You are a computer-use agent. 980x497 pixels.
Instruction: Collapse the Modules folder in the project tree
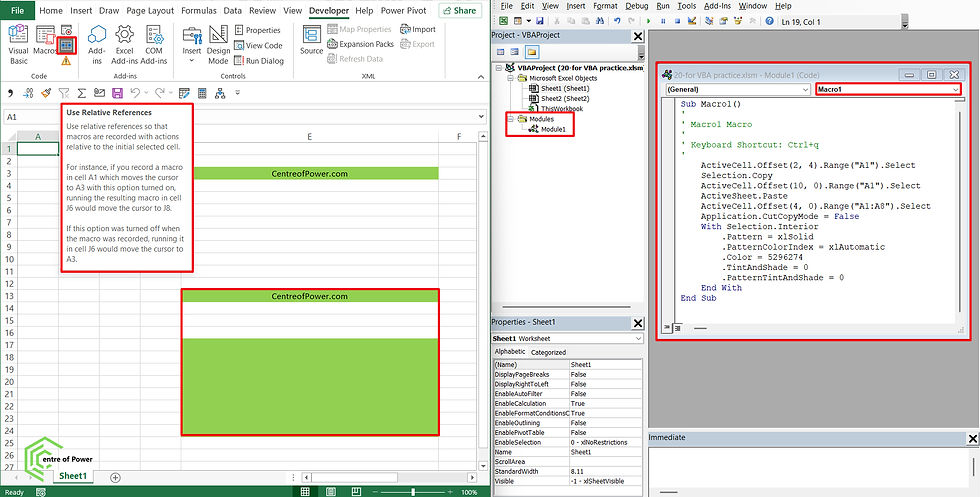(x=510, y=119)
